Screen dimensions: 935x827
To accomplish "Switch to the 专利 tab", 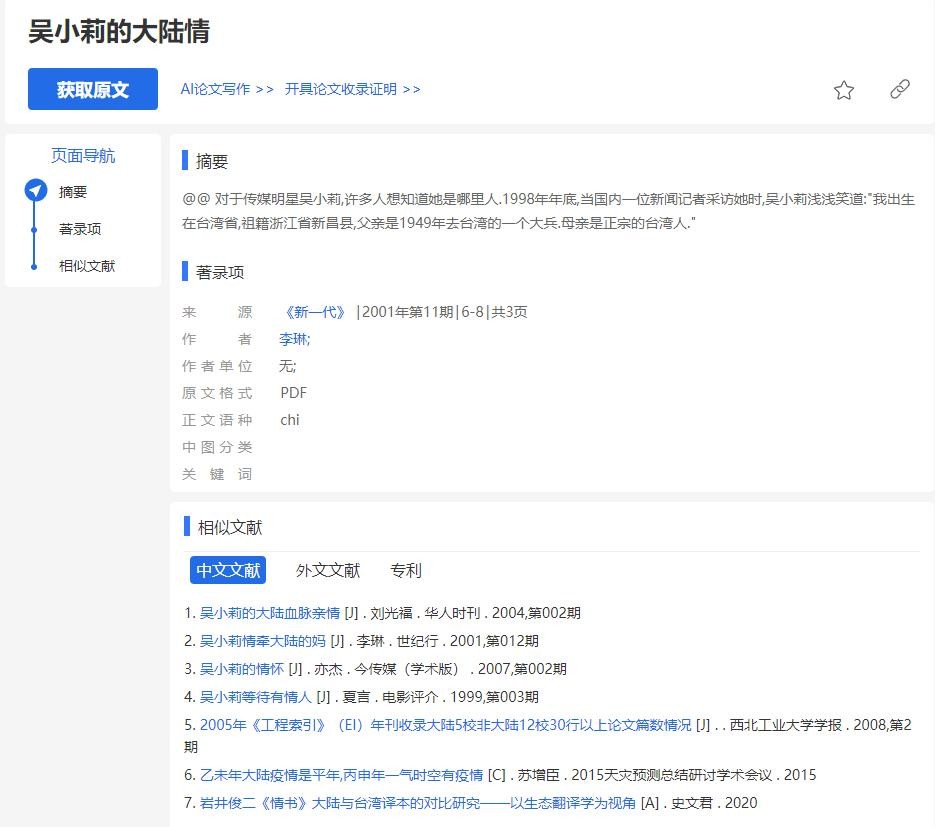I will tap(406, 570).
